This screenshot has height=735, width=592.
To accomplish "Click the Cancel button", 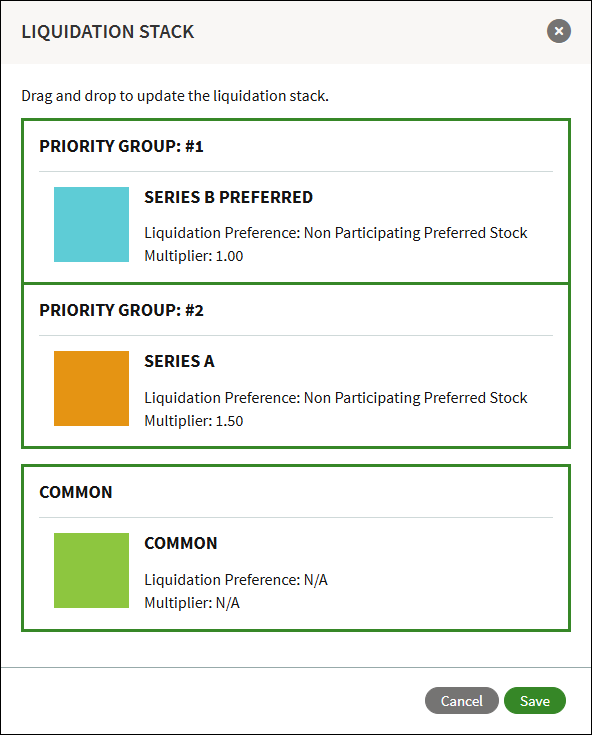I will [462, 700].
